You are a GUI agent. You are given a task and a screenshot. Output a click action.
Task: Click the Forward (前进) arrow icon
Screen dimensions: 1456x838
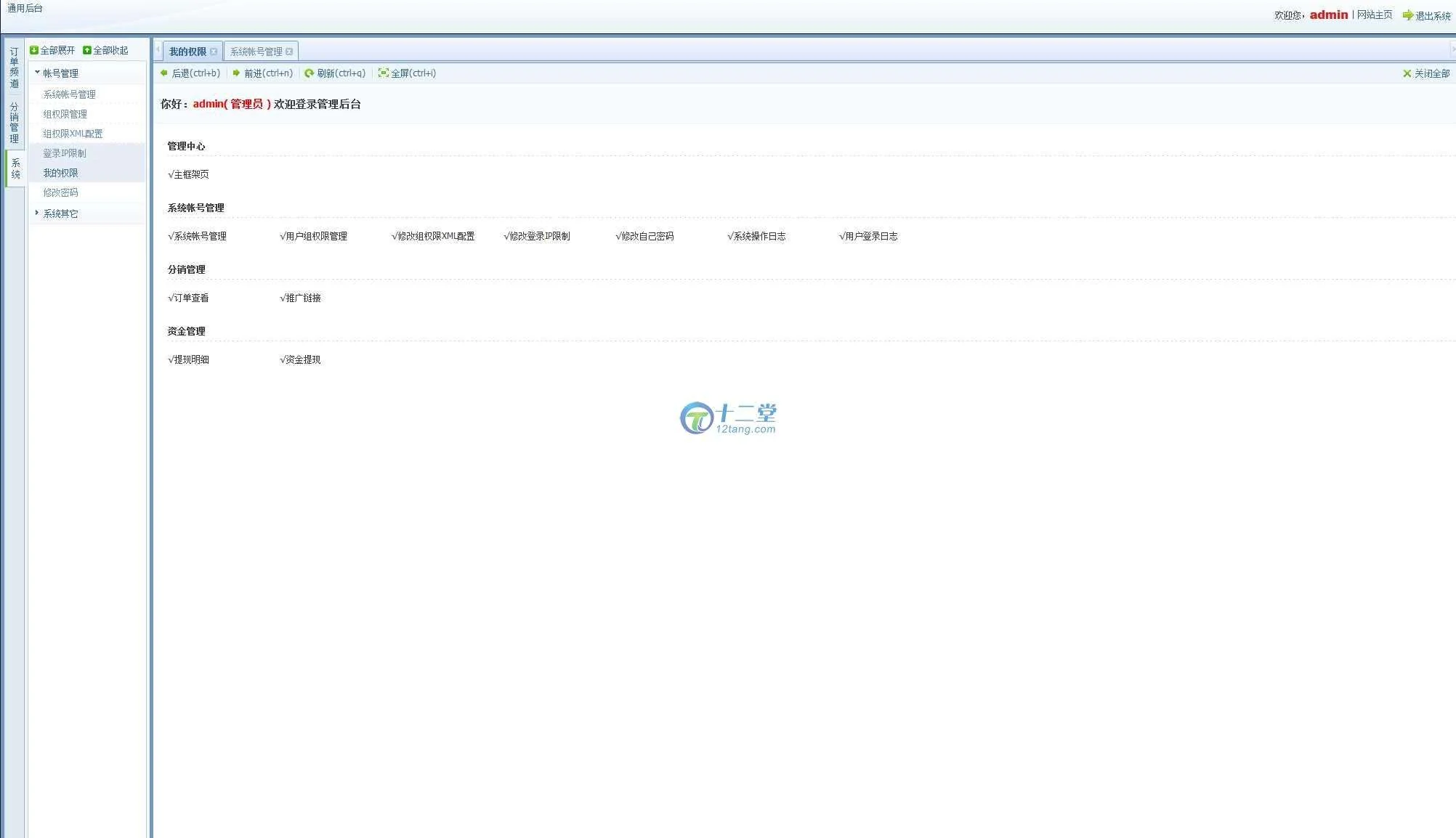pyautogui.click(x=236, y=73)
